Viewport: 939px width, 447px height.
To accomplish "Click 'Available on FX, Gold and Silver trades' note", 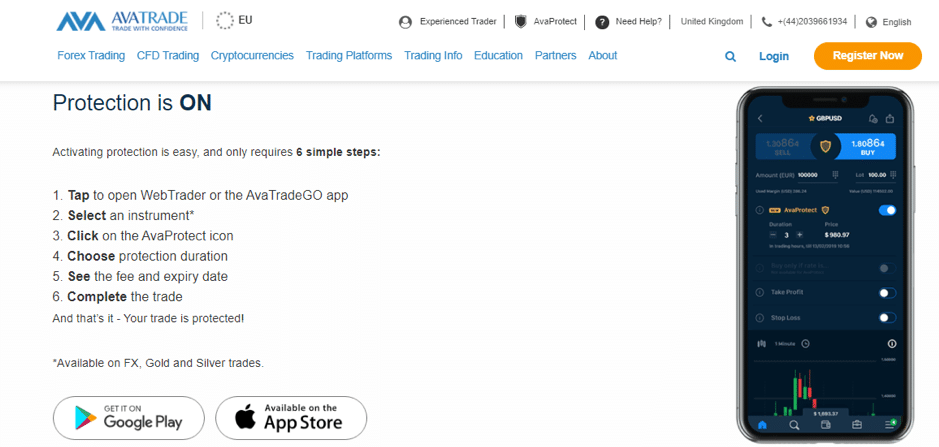I will tap(158, 363).
